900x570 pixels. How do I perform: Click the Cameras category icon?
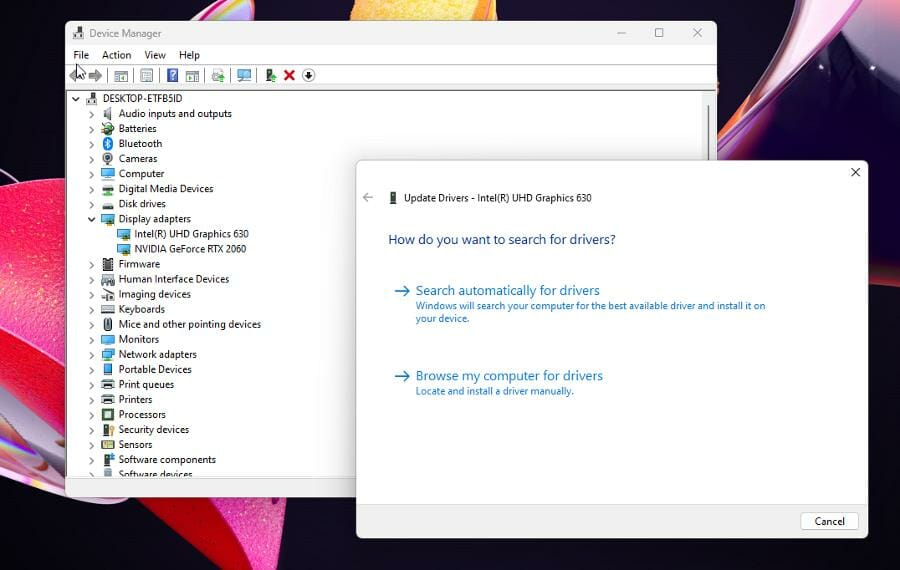(108, 158)
